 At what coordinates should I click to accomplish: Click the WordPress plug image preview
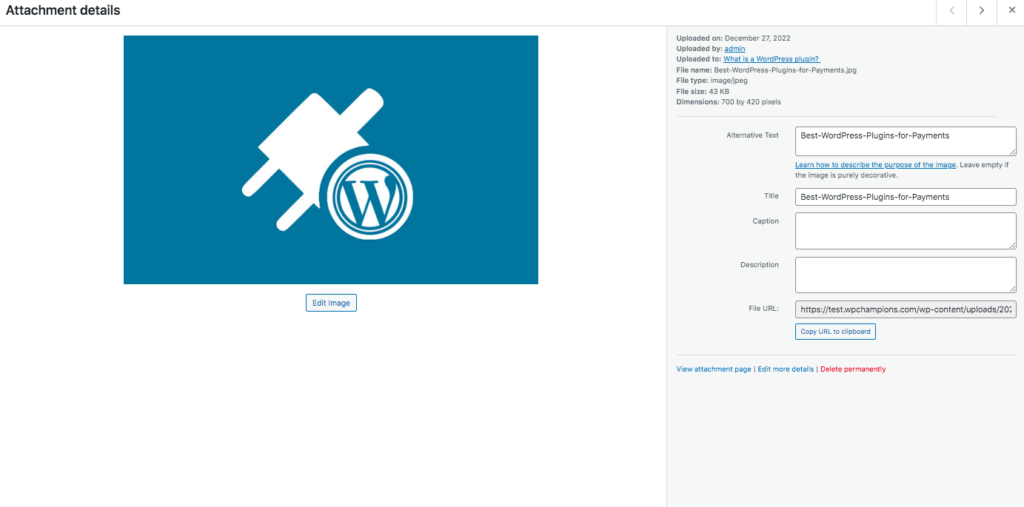pyautogui.click(x=330, y=159)
